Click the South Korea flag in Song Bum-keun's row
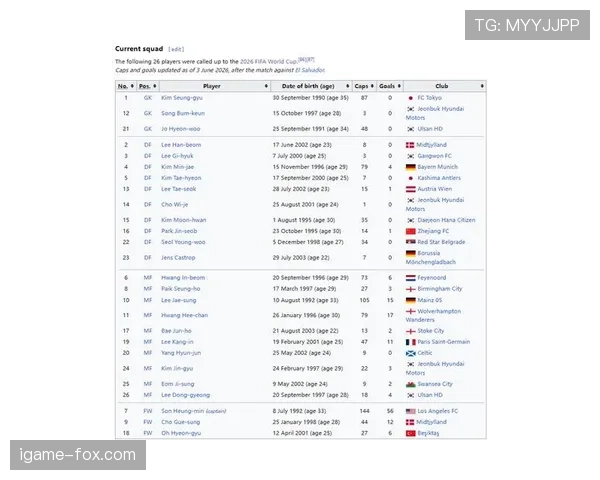The width and height of the screenshot is (600, 480). 410,109
